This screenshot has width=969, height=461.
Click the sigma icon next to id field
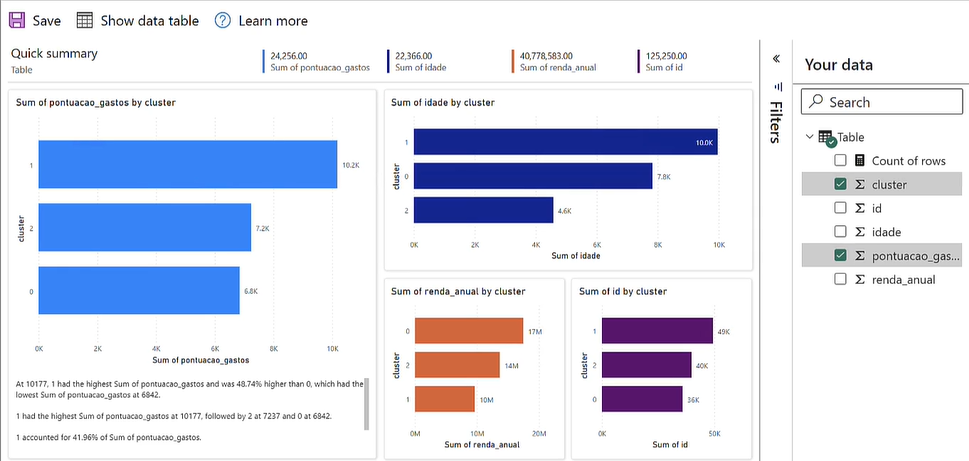point(860,208)
